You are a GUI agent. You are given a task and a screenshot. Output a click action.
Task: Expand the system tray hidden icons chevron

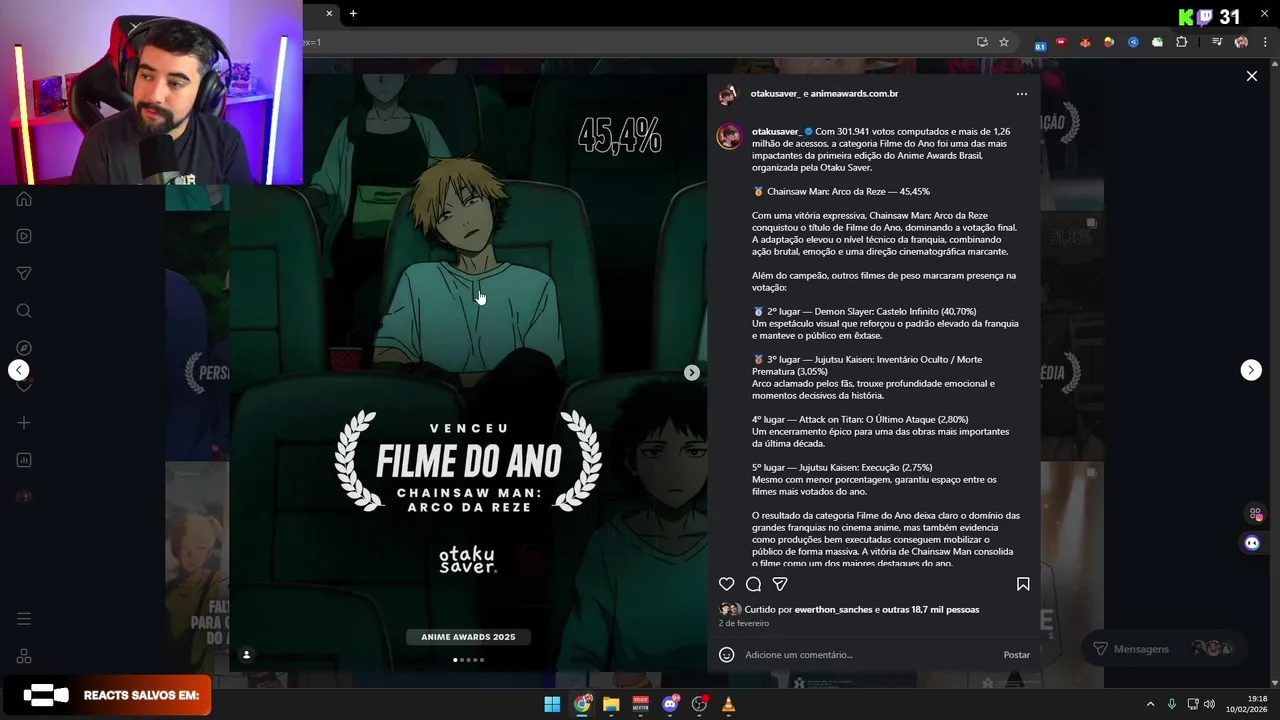click(x=1150, y=704)
